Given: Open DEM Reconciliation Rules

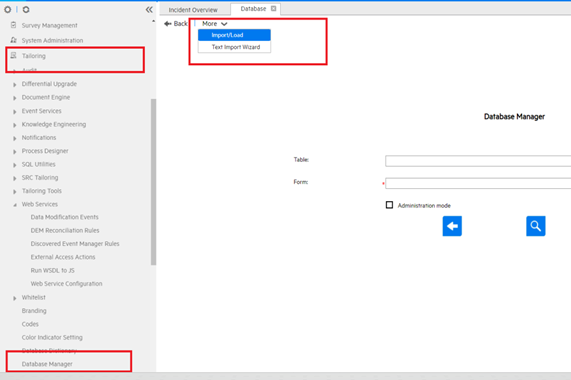Looking at the screenshot, I should [x=65, y=230].
